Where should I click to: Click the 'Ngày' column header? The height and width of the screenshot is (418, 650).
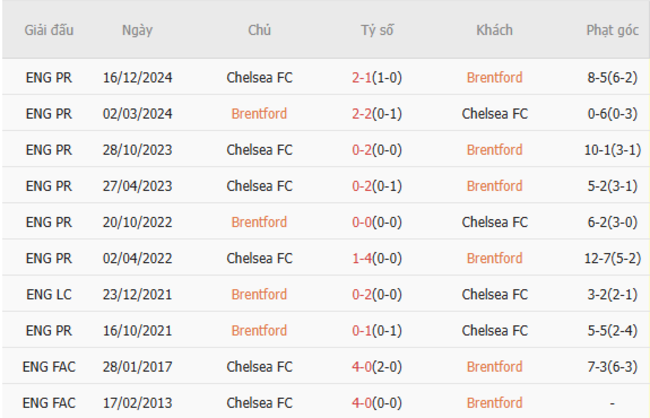(x=137, y=30)
